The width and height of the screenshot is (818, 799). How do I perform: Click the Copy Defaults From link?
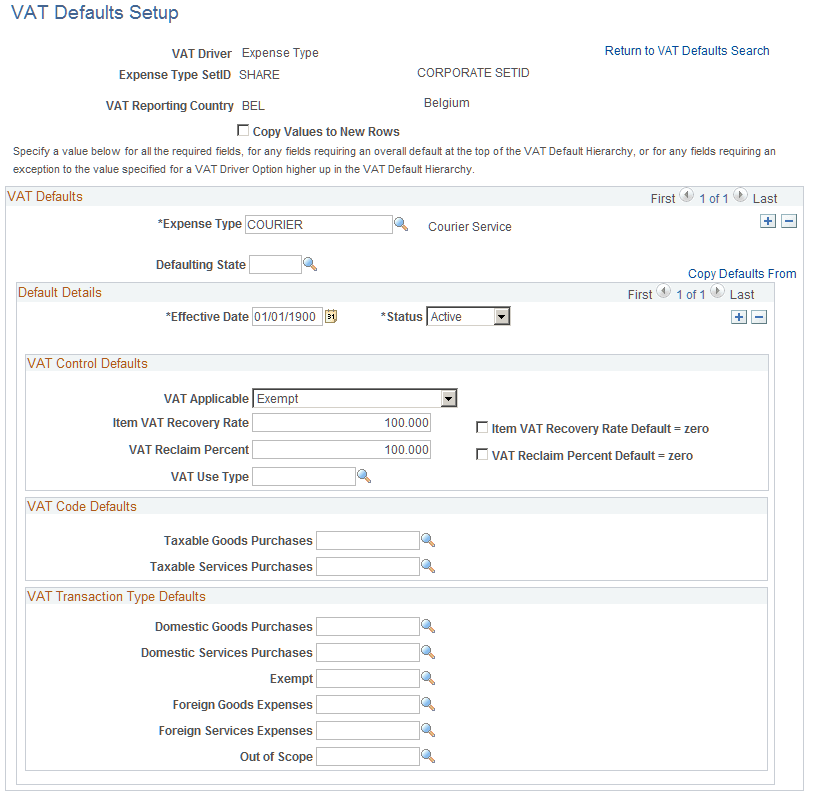click(x=741, y=273)
